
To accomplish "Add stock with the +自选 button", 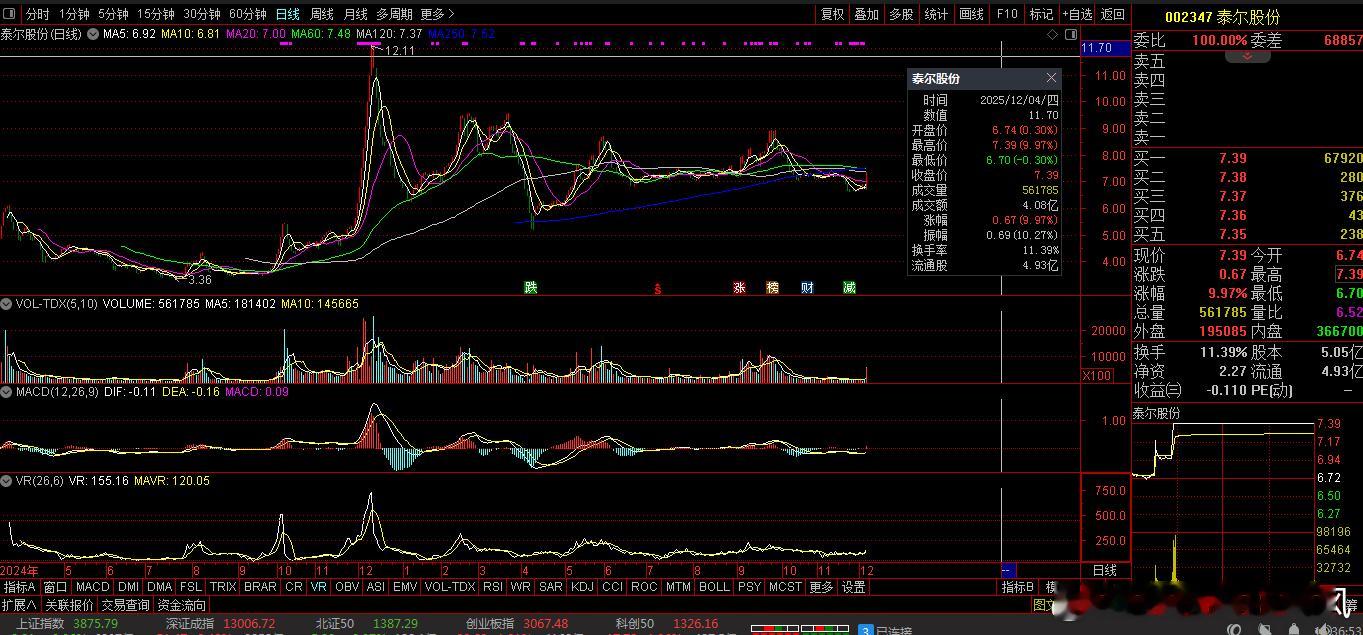I will [1077, 14].
